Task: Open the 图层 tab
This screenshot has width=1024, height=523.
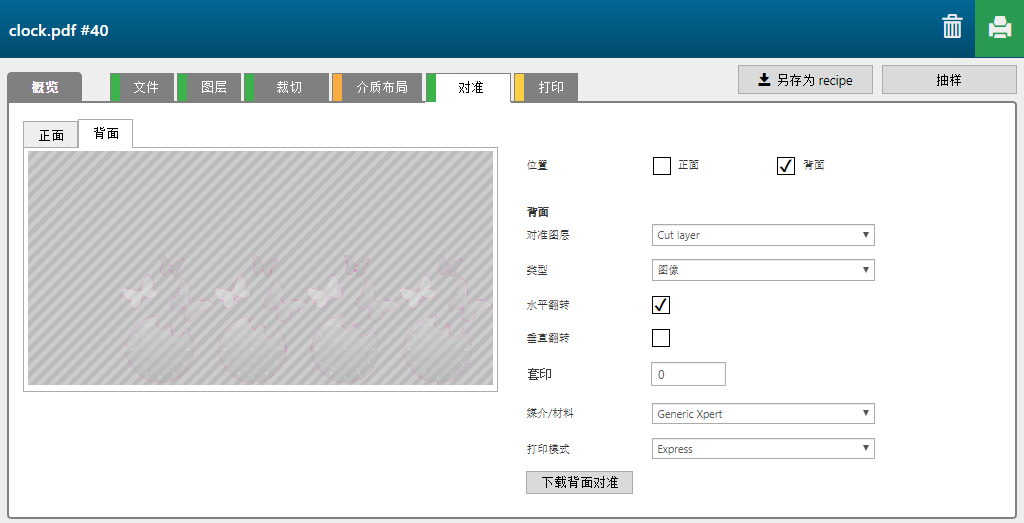Action: pyautogui.click(x=214, y=88)
